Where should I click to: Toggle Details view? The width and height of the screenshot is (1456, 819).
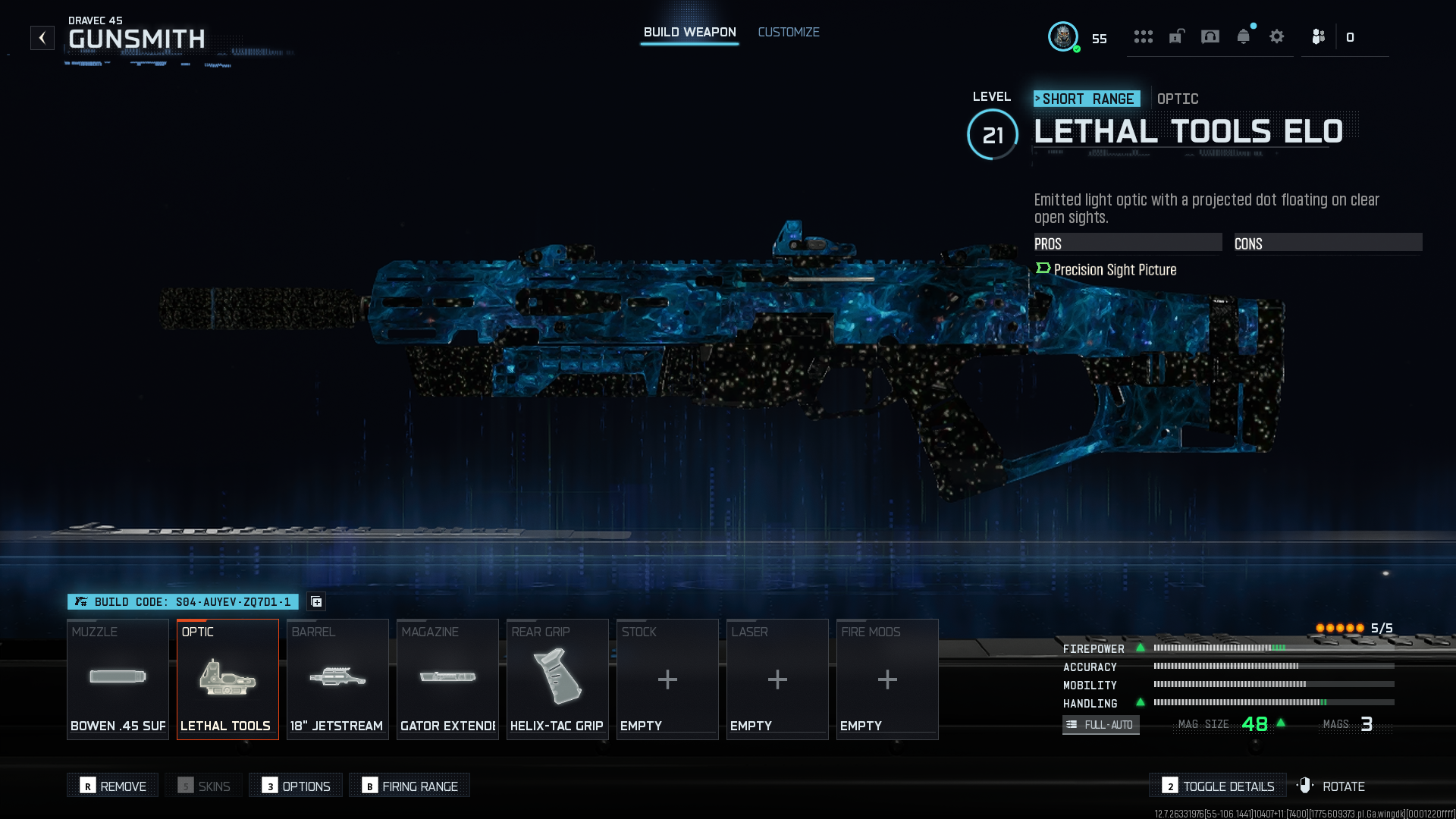point(1218,786)
